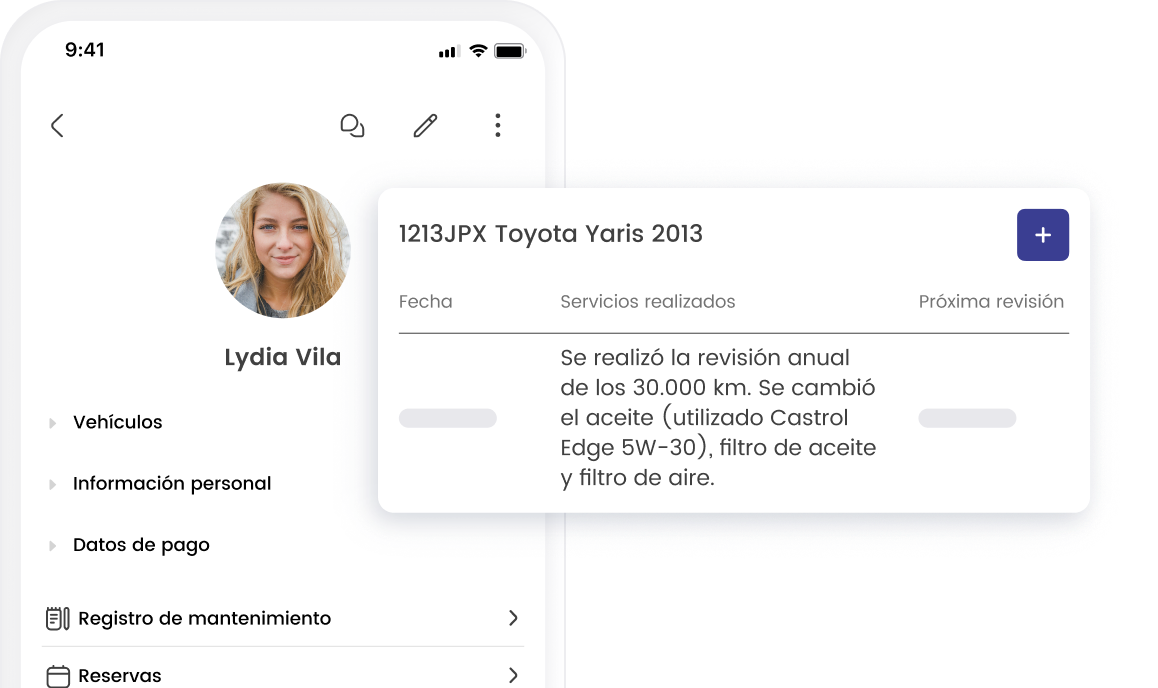Image resolution: width=1158 pixels, height=688 pixels.
Task: Expand the Información personal section
Action: (x=160, y=484)
